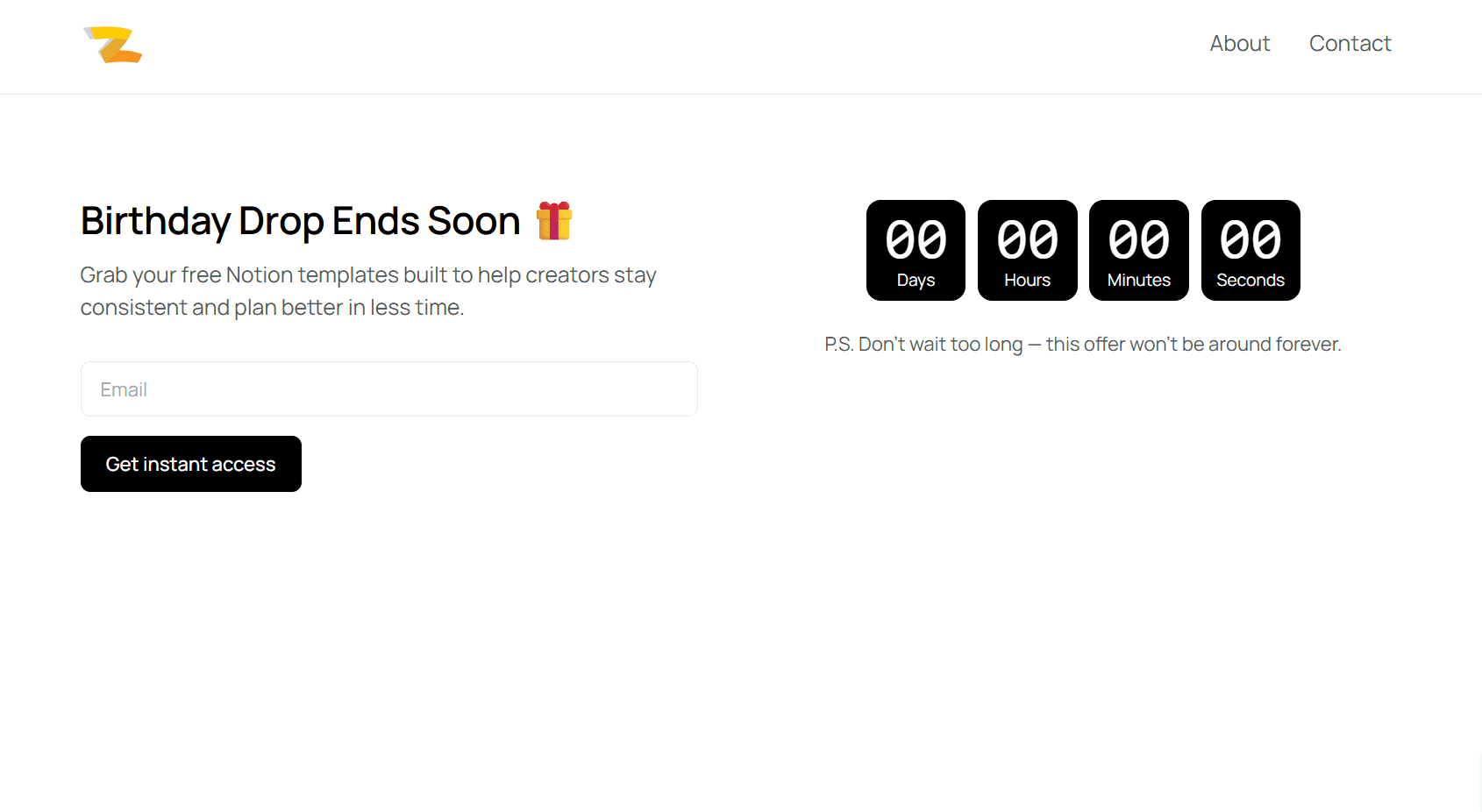Click the yellow Z logo icon
This screenshot has width=1482, height=812.
tap(112, 45)
